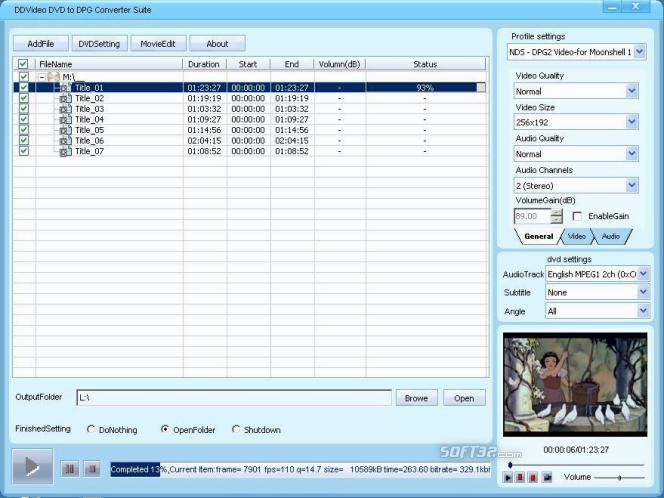
Task: Adjust the Volume slider
Action: pyautogui.click(x=620, y=478)
